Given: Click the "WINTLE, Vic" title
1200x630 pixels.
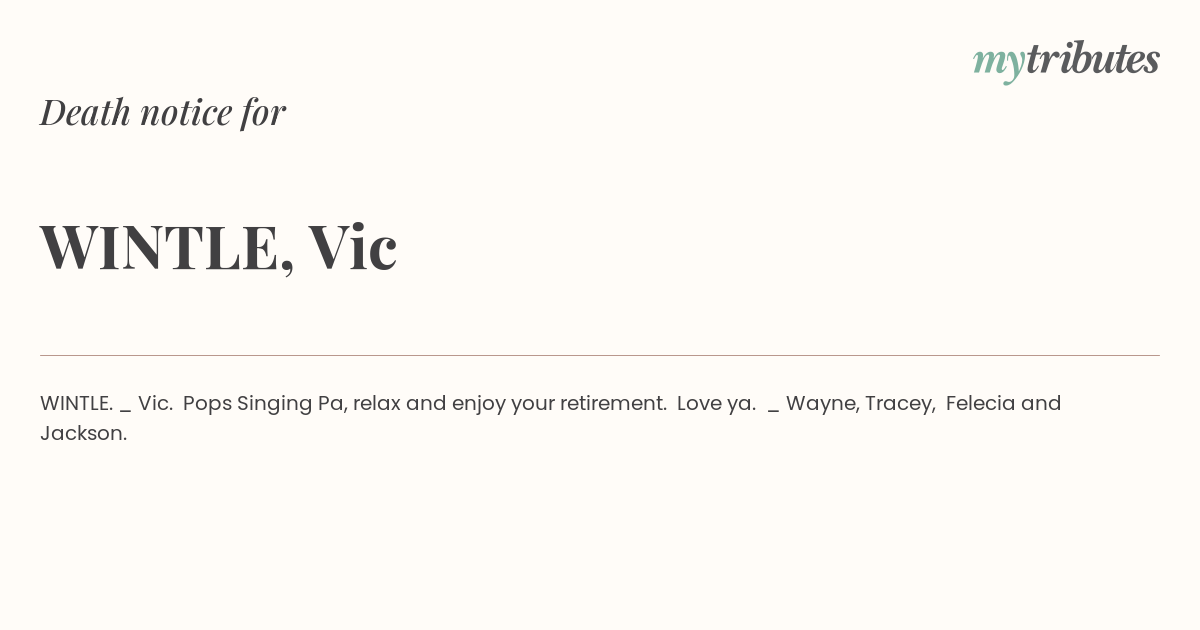Looking at the screenshot, I should (218, 247).
